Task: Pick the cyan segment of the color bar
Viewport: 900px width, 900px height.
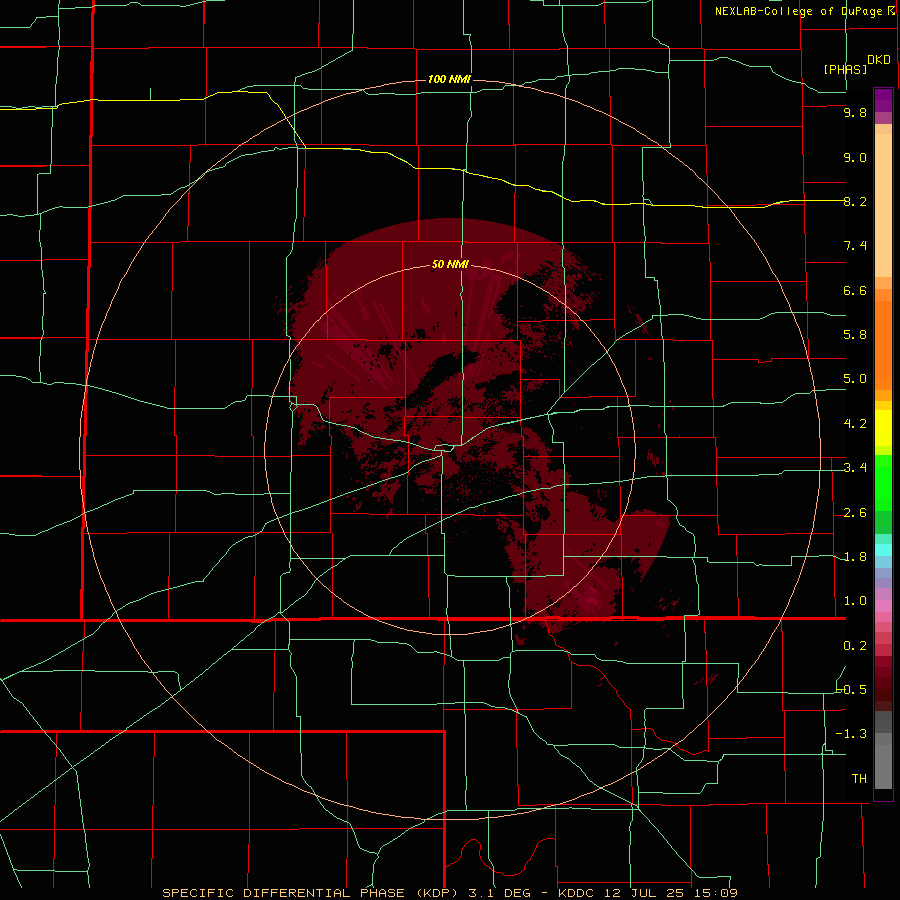Action: pyautogui.click(x=883, y=550)
